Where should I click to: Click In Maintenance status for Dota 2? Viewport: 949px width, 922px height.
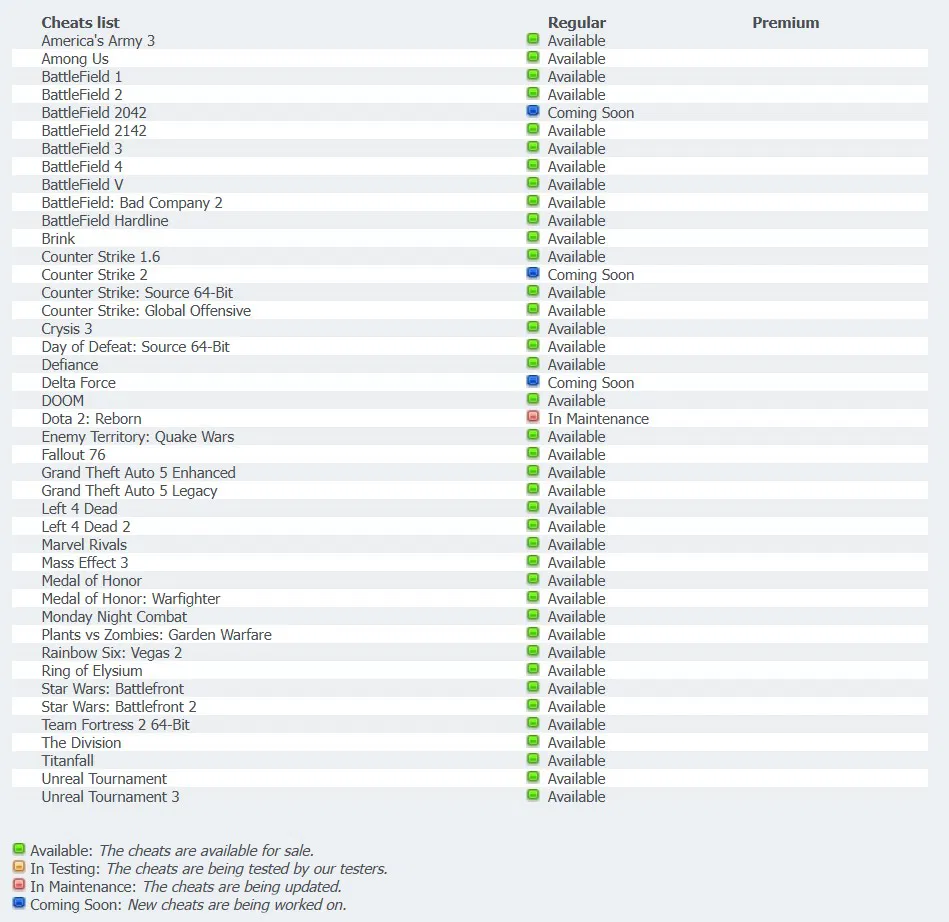598,419
